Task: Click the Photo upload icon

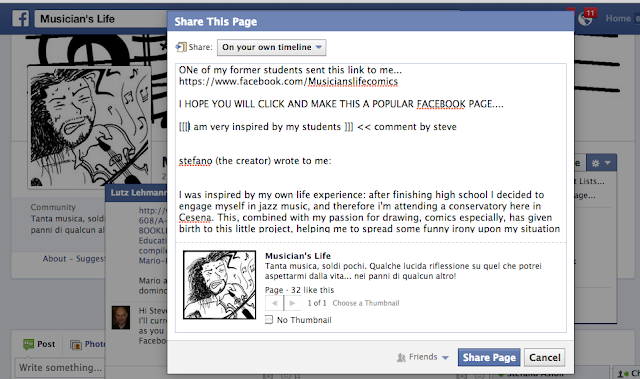Action: click(x=76, y=345)
